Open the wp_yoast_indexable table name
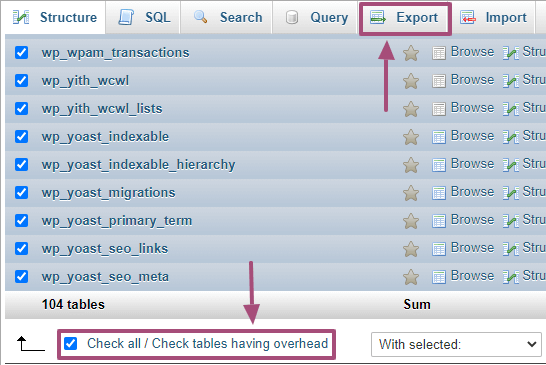546x365 pixels. click(x=105, y=137)
